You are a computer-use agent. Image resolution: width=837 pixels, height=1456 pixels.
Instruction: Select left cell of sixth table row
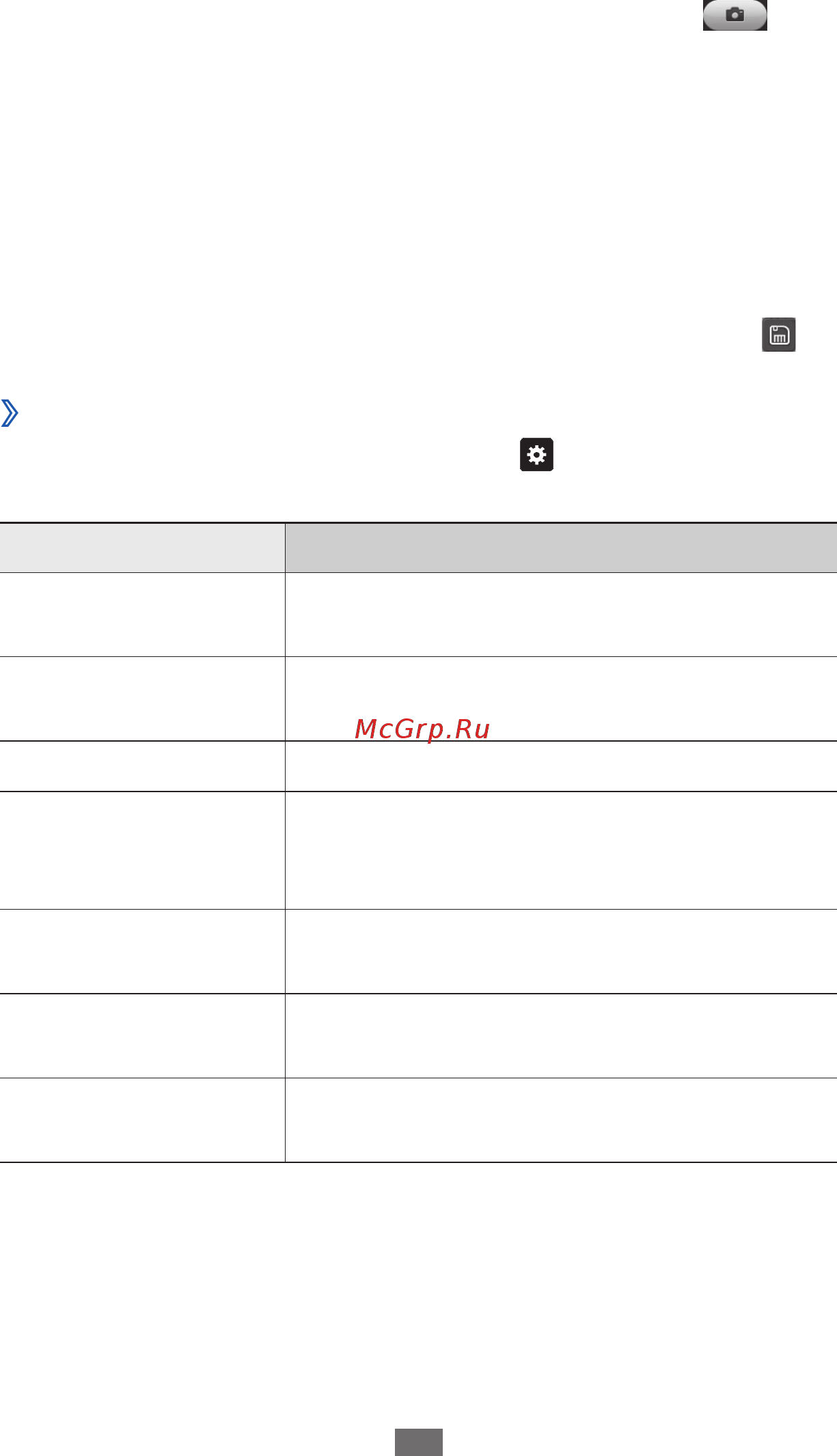(142, 1036)
